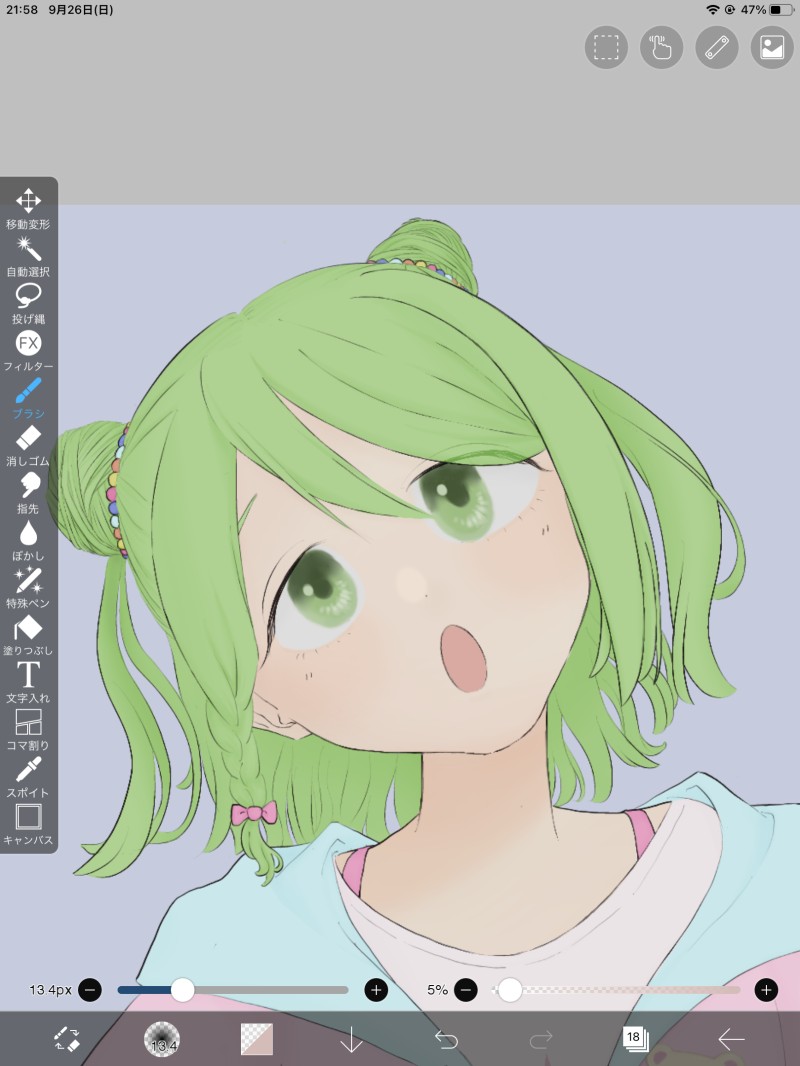
Task: Decrease brush thickness with minus button
Action: pyautogui.click(x=90, y=990)
